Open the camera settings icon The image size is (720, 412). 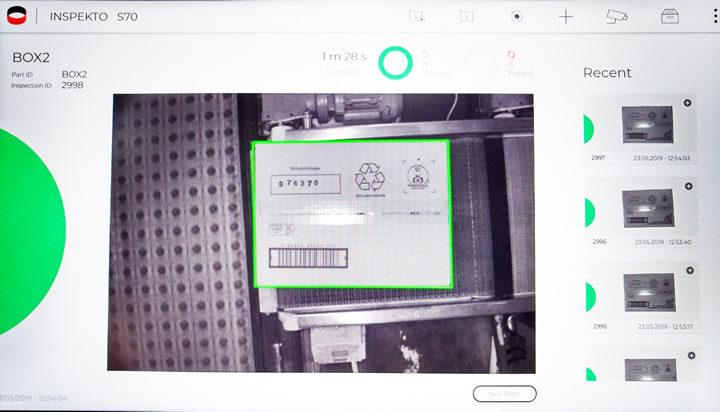click(617, 17)
